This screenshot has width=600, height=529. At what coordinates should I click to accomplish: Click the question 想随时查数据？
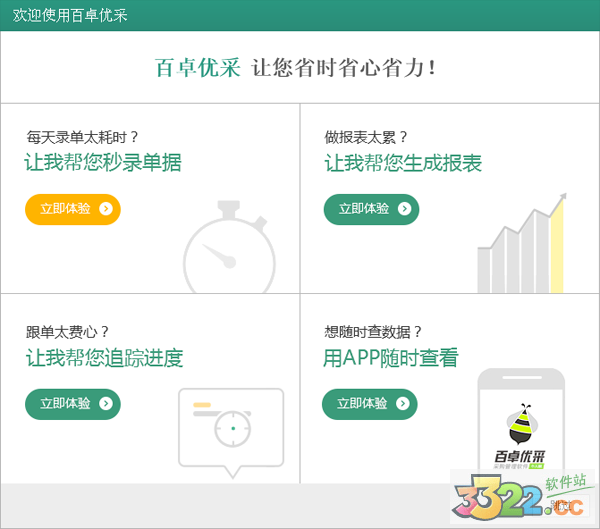point(373,331)
